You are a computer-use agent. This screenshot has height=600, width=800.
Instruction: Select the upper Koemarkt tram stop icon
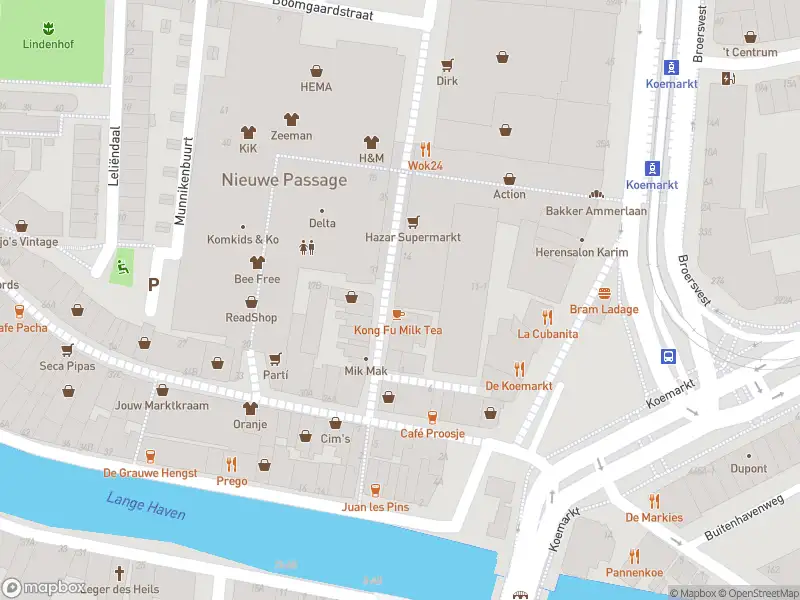(x=671, y=67)
